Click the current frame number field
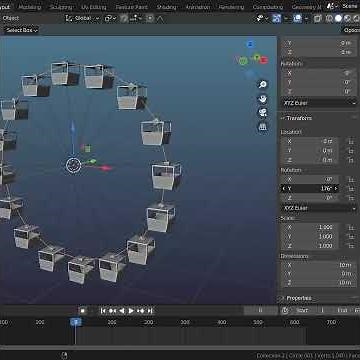The width and height of the screenshot is (360, 360). point(260,310)
